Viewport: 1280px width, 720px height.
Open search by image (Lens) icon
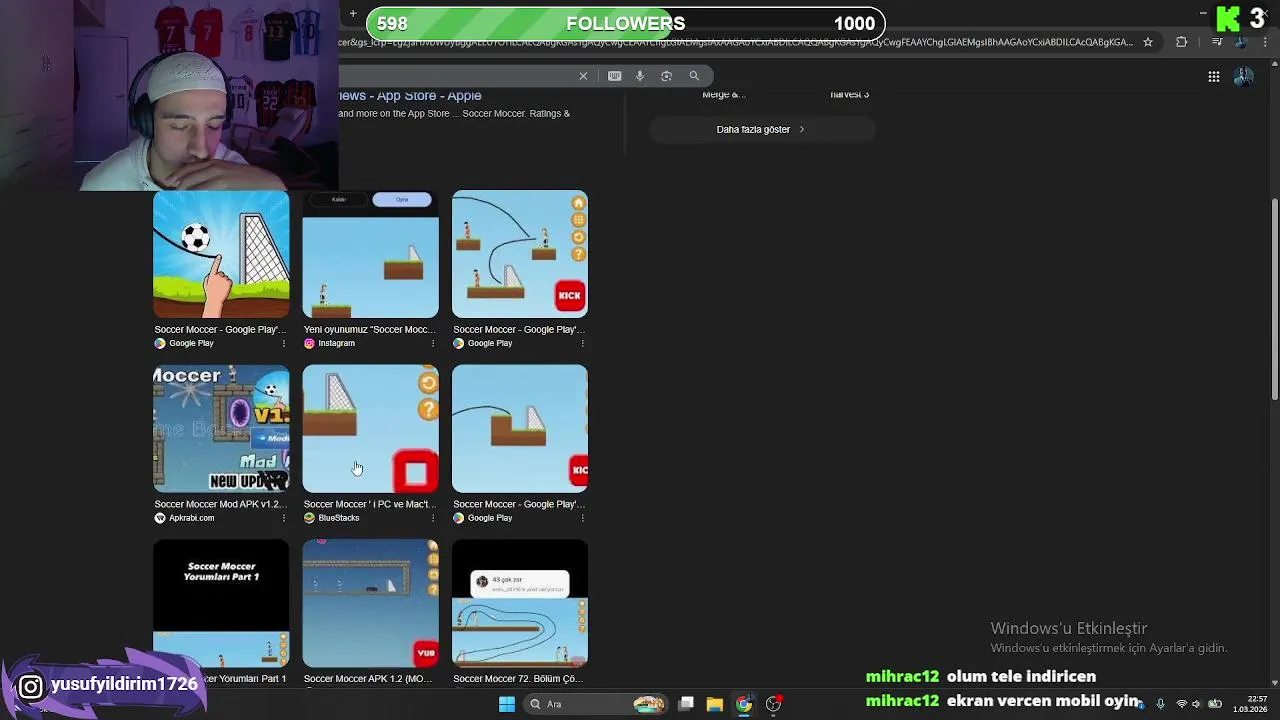[x=666, y=76]
